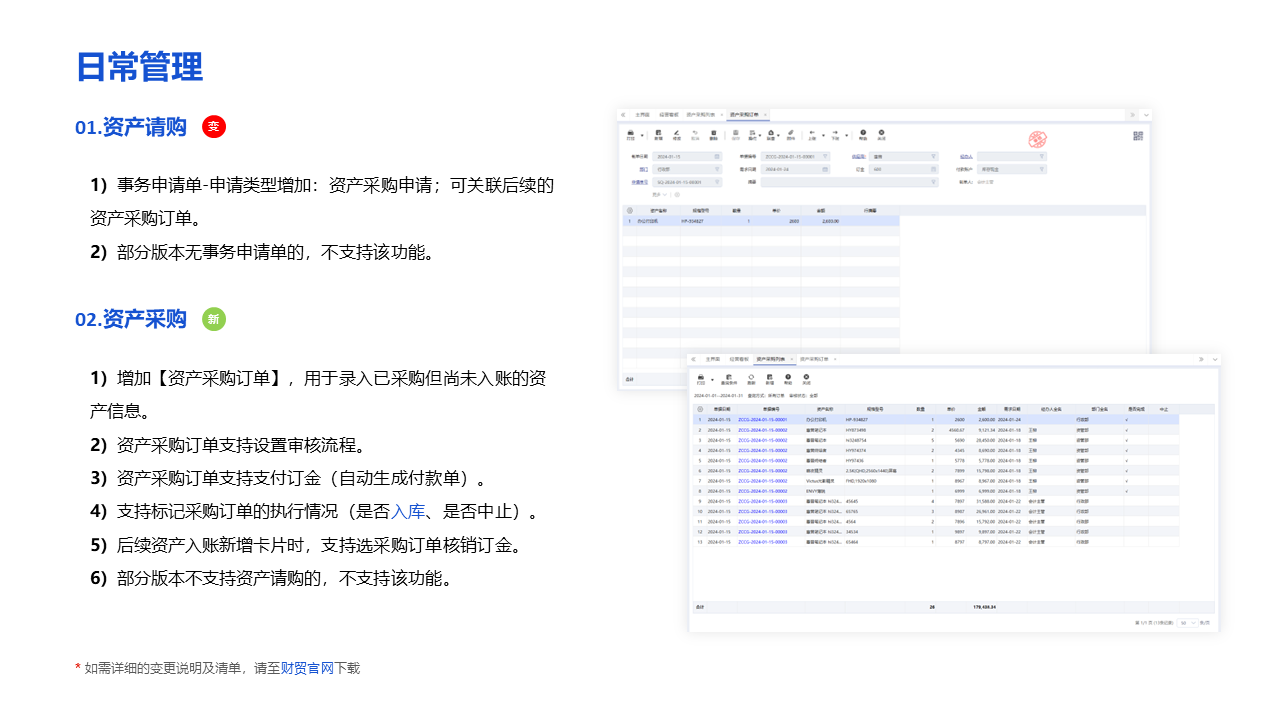The image size is (1280, 720).
Task: Open the 财贸官网 link at the bottom
Action: coord(307,668)
